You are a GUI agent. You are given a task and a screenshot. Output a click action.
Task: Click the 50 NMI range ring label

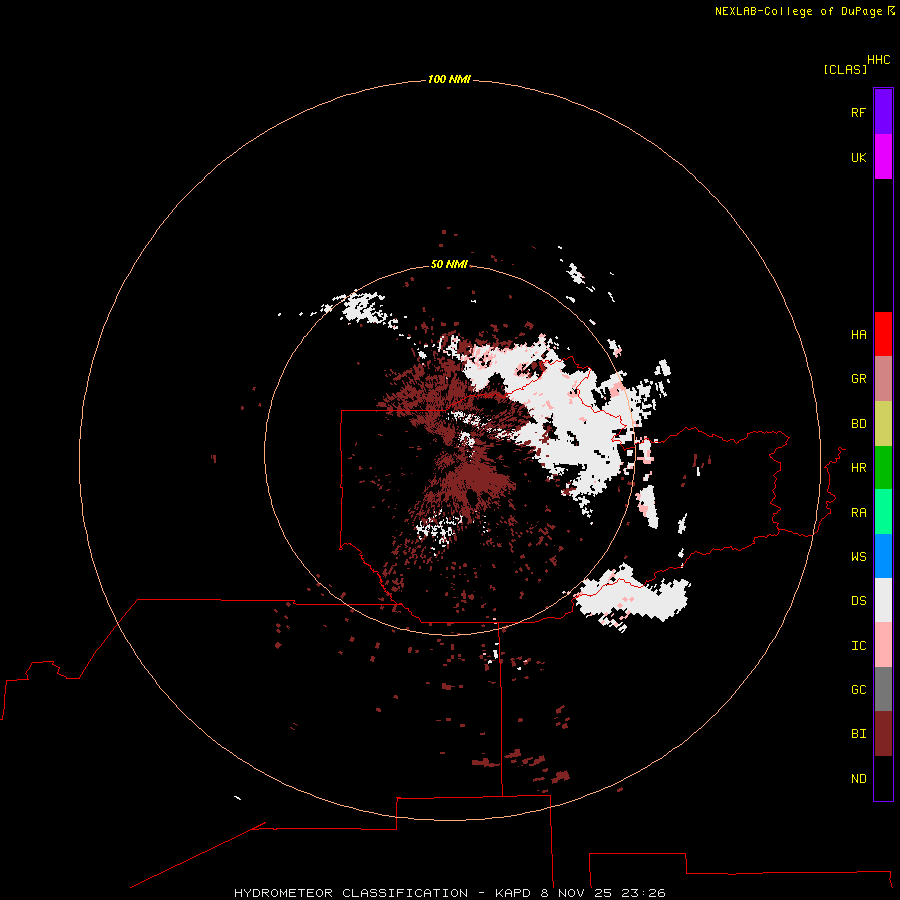(x=449, y=264)
